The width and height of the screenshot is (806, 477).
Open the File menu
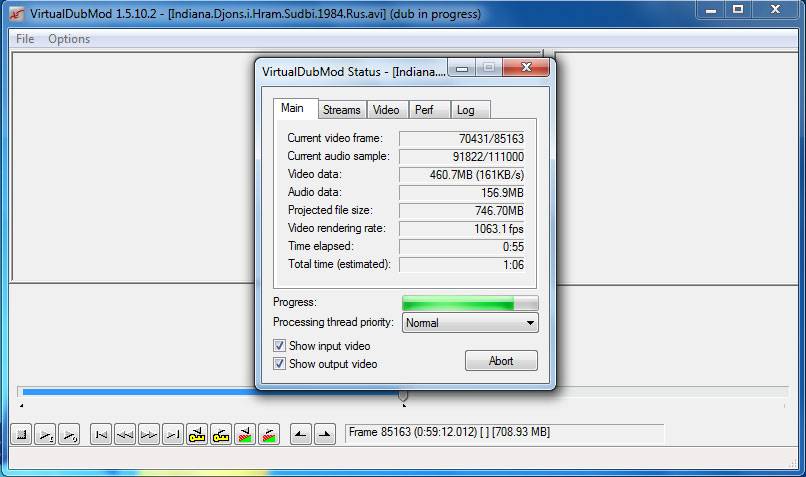(25, 39)
